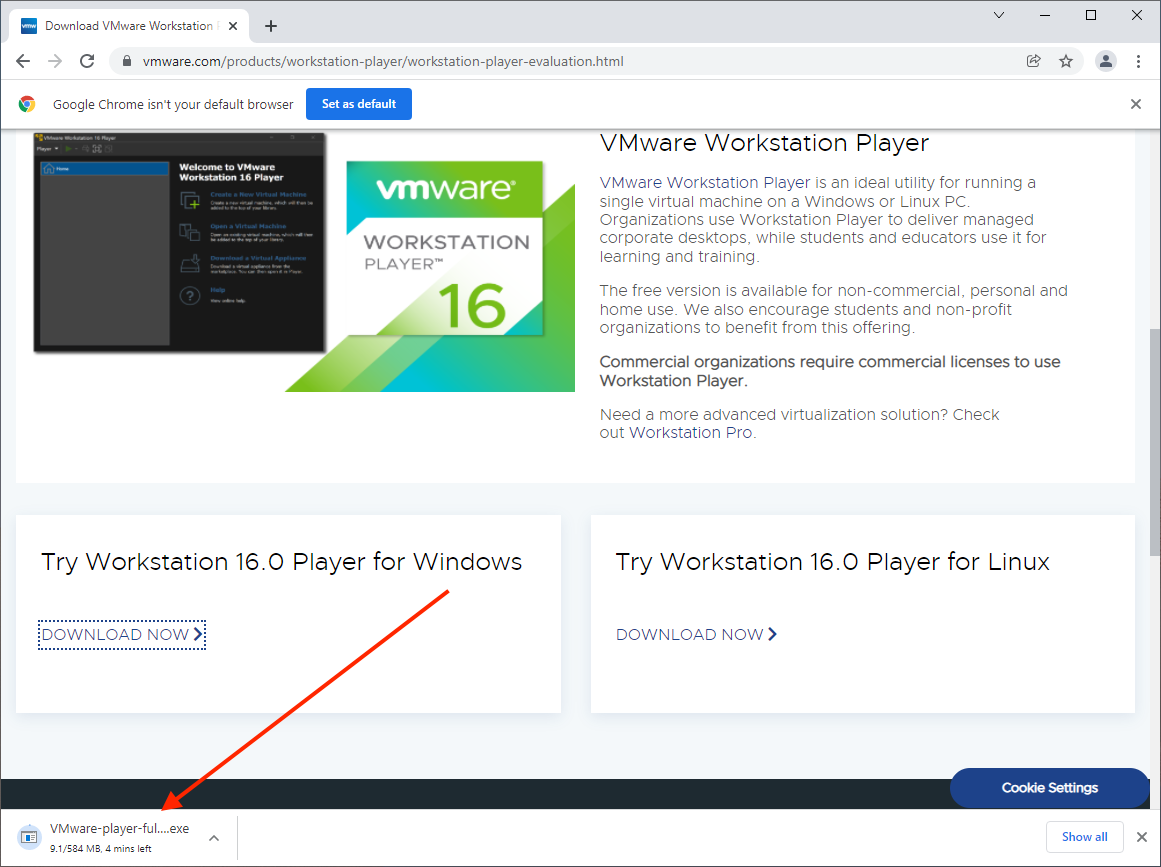
Task: Open the Chrome profile avatar
Action: pyautogui.click(x=1105, y=61)
